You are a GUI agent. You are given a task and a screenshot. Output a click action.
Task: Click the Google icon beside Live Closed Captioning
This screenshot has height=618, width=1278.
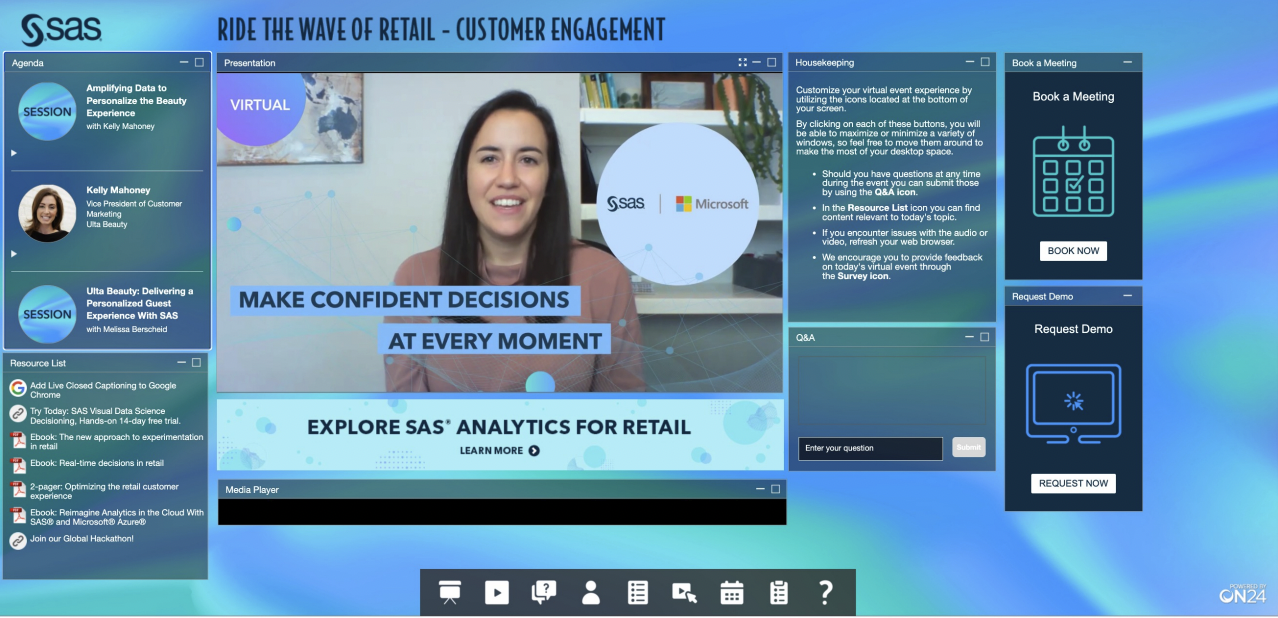(18, 388)
